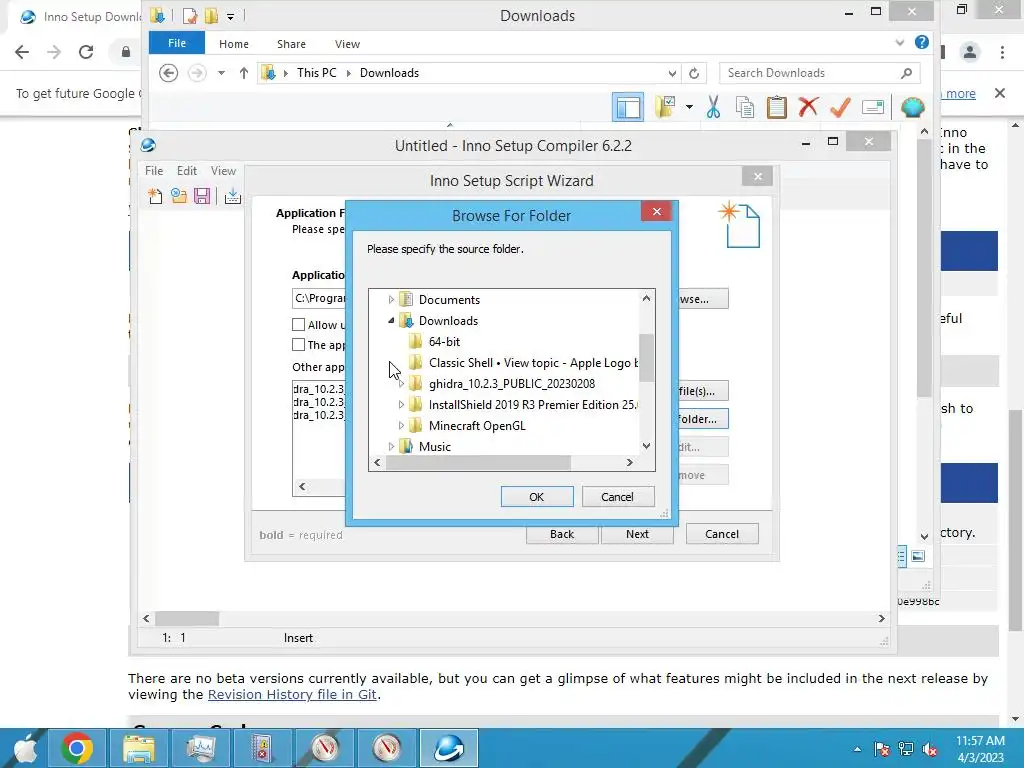The width and height of the screenshot is (1024, 768).
Task: Open the Explorer View tab
Action: tap(347, 44)
